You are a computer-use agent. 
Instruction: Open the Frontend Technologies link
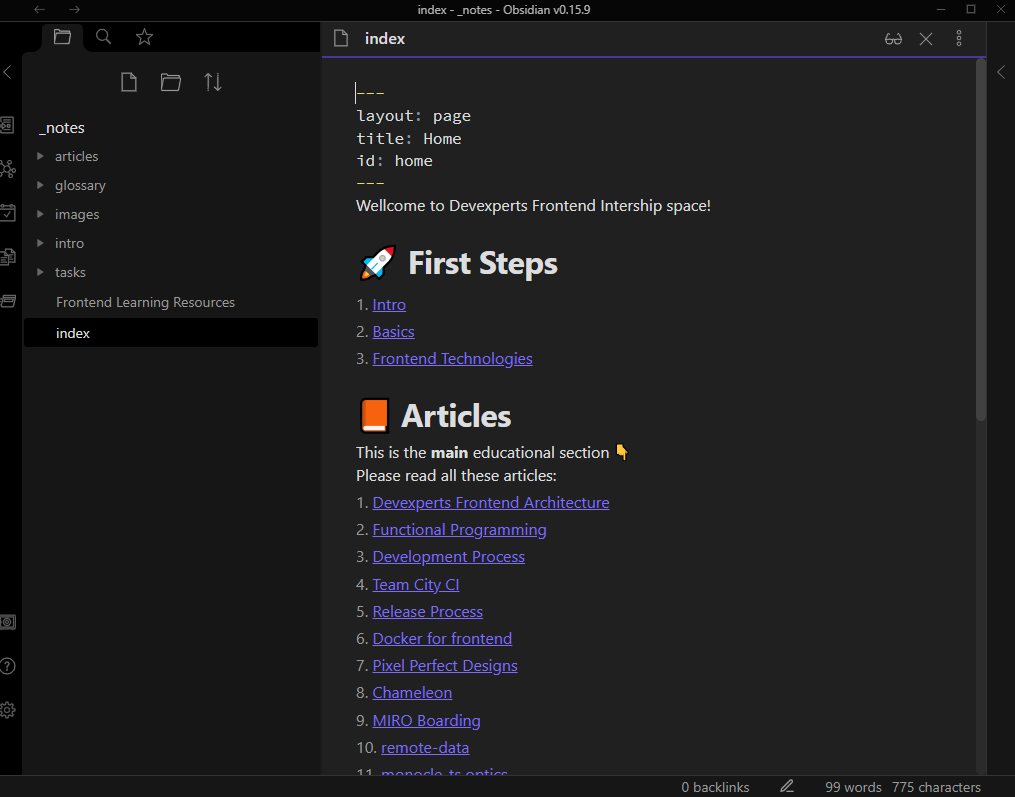452,359
